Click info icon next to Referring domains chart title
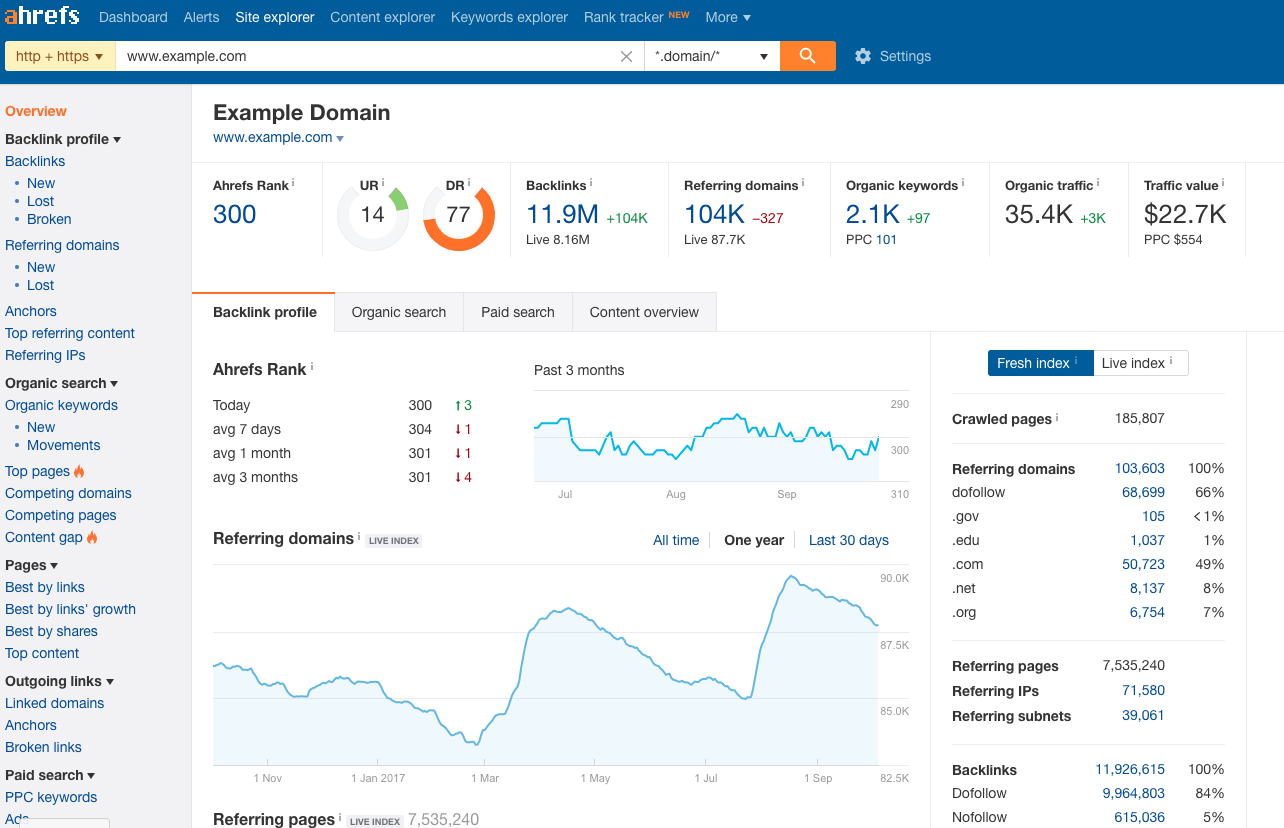The width and height of the screenshot is (1284, 828). coord(359,536)
